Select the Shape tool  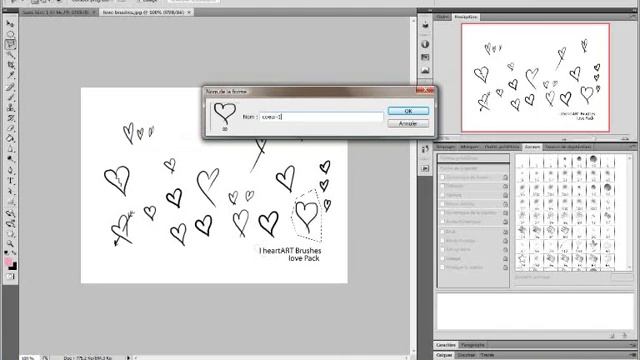10,202
